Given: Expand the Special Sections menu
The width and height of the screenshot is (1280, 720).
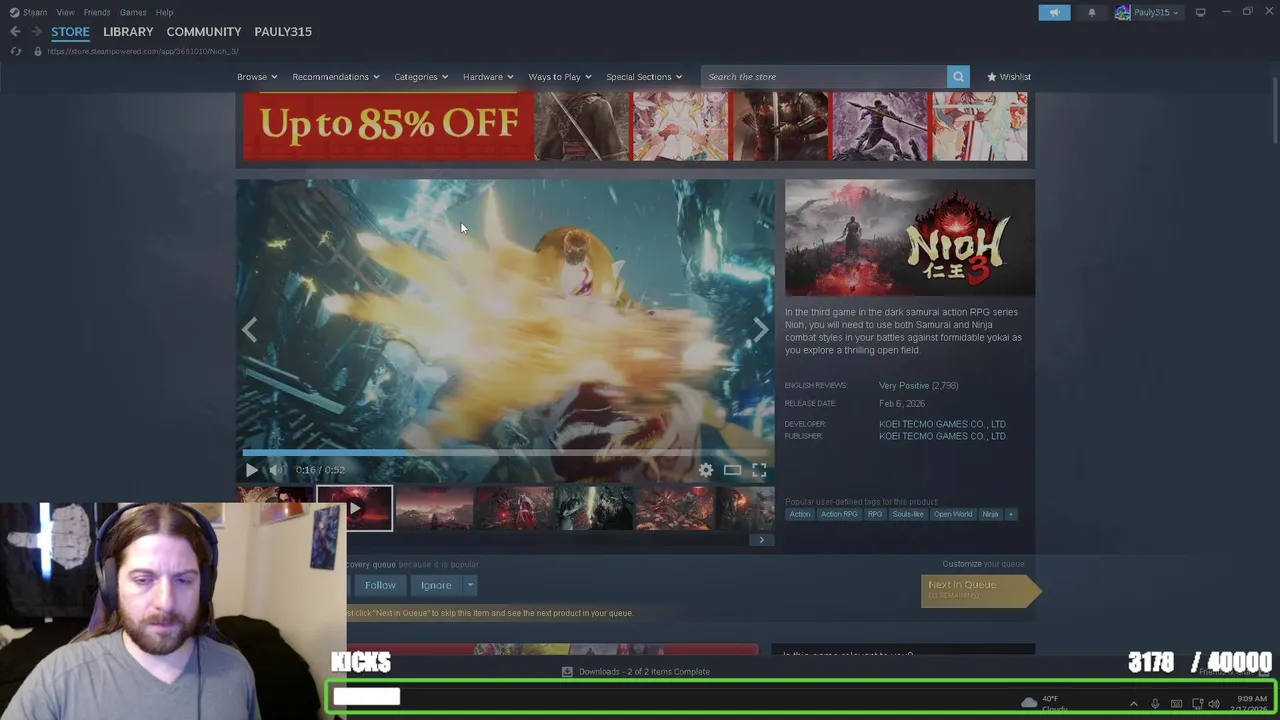Looking at the screenshot, I should (x=644, y=77).
